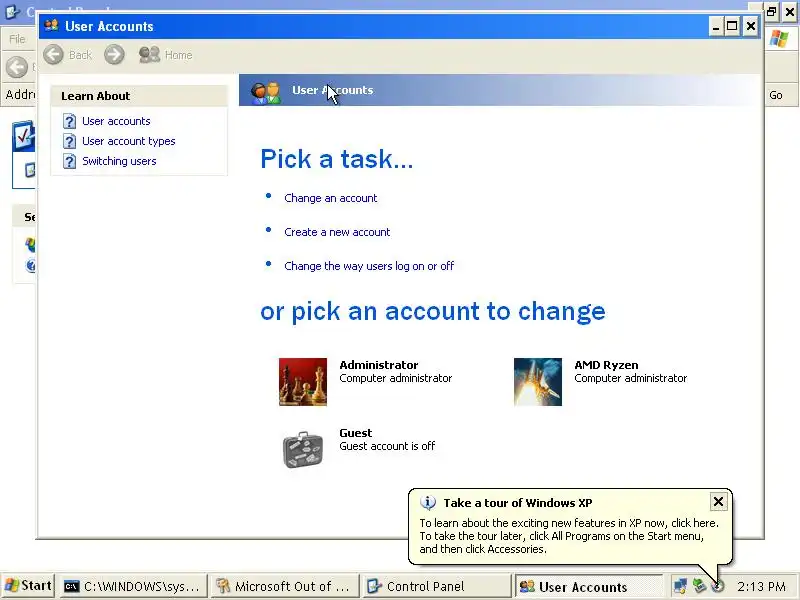
Task: Click the system clock showing 2:13 PM
Action: pyautogui.click(x=762, y=587)
